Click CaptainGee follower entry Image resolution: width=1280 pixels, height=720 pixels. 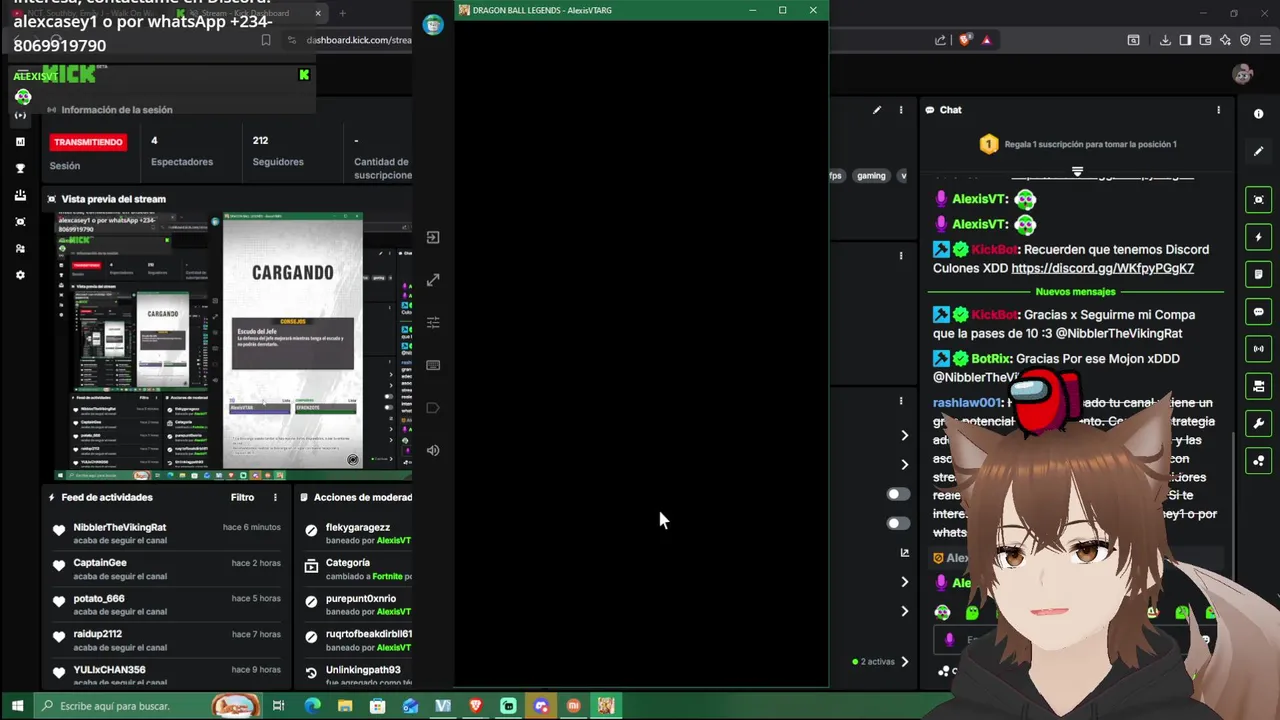[166, 569]
